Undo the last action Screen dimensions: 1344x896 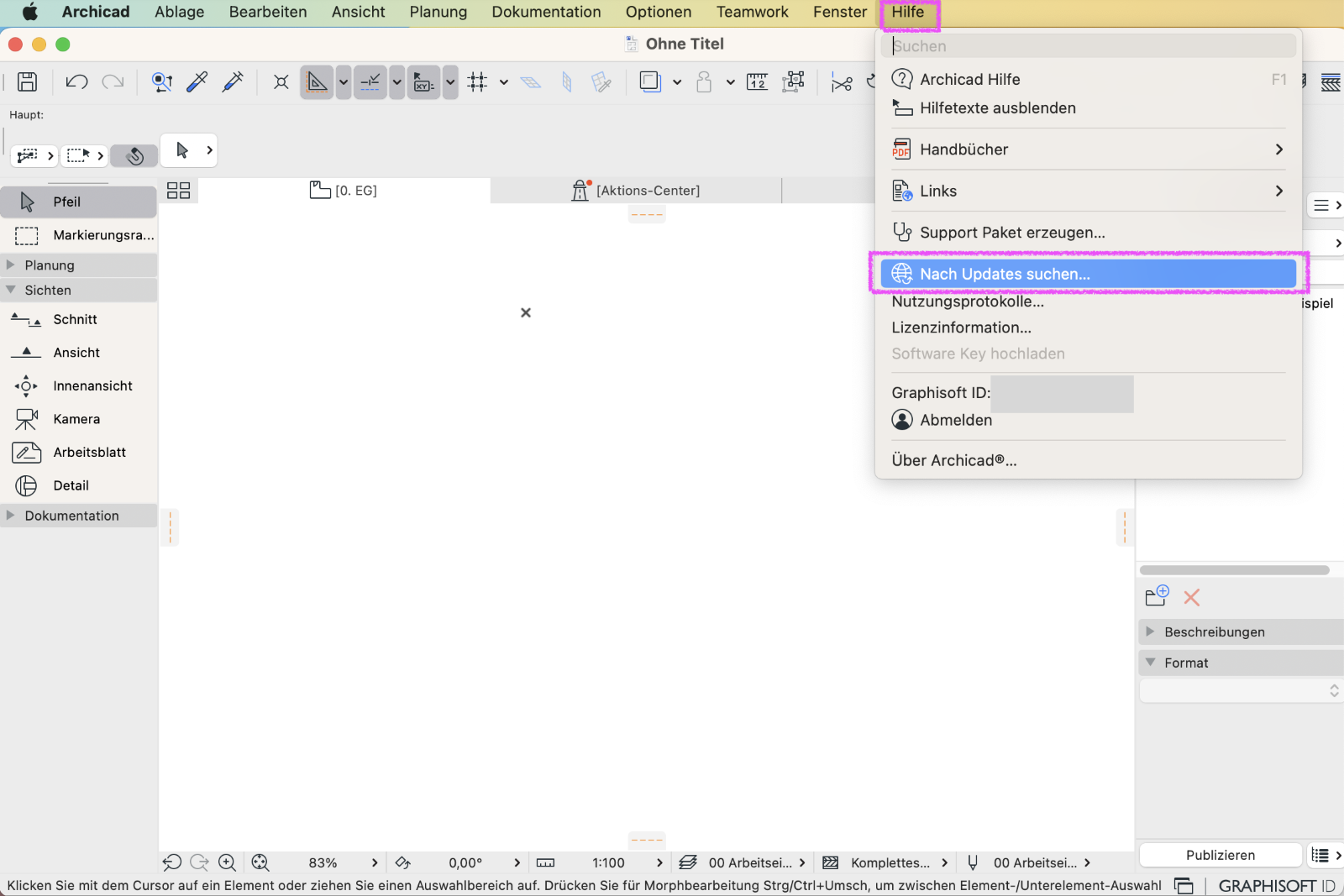point(76,81)
